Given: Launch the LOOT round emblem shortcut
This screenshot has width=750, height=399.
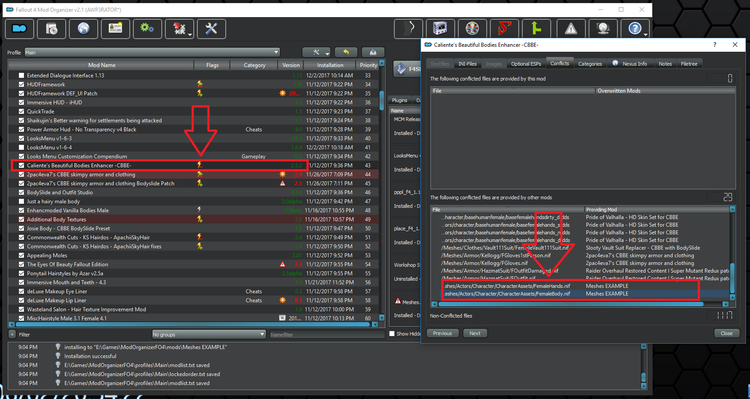Looking at the screenshot, I should click(472, 29).
